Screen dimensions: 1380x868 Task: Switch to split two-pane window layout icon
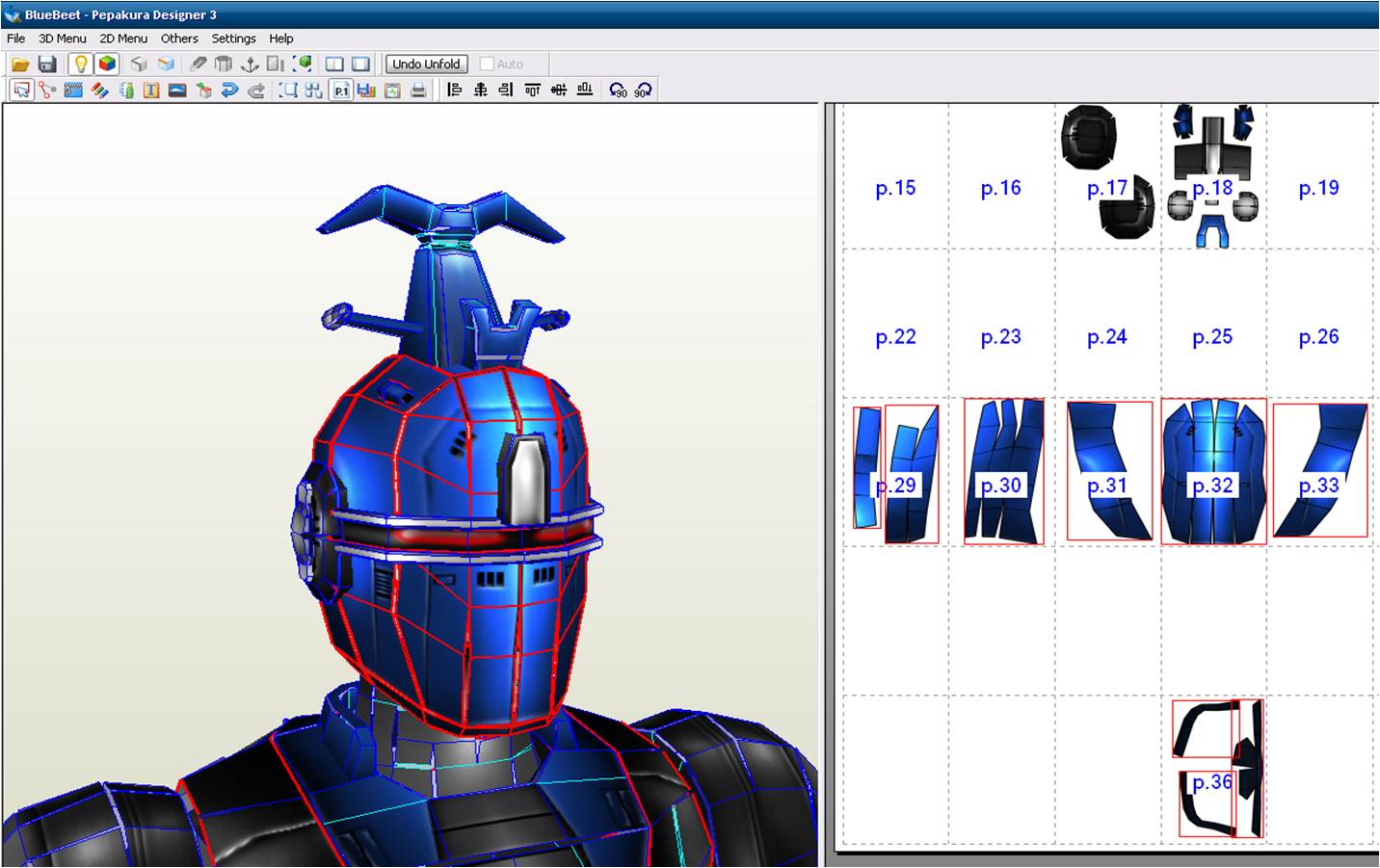click(x=334, y=65)
